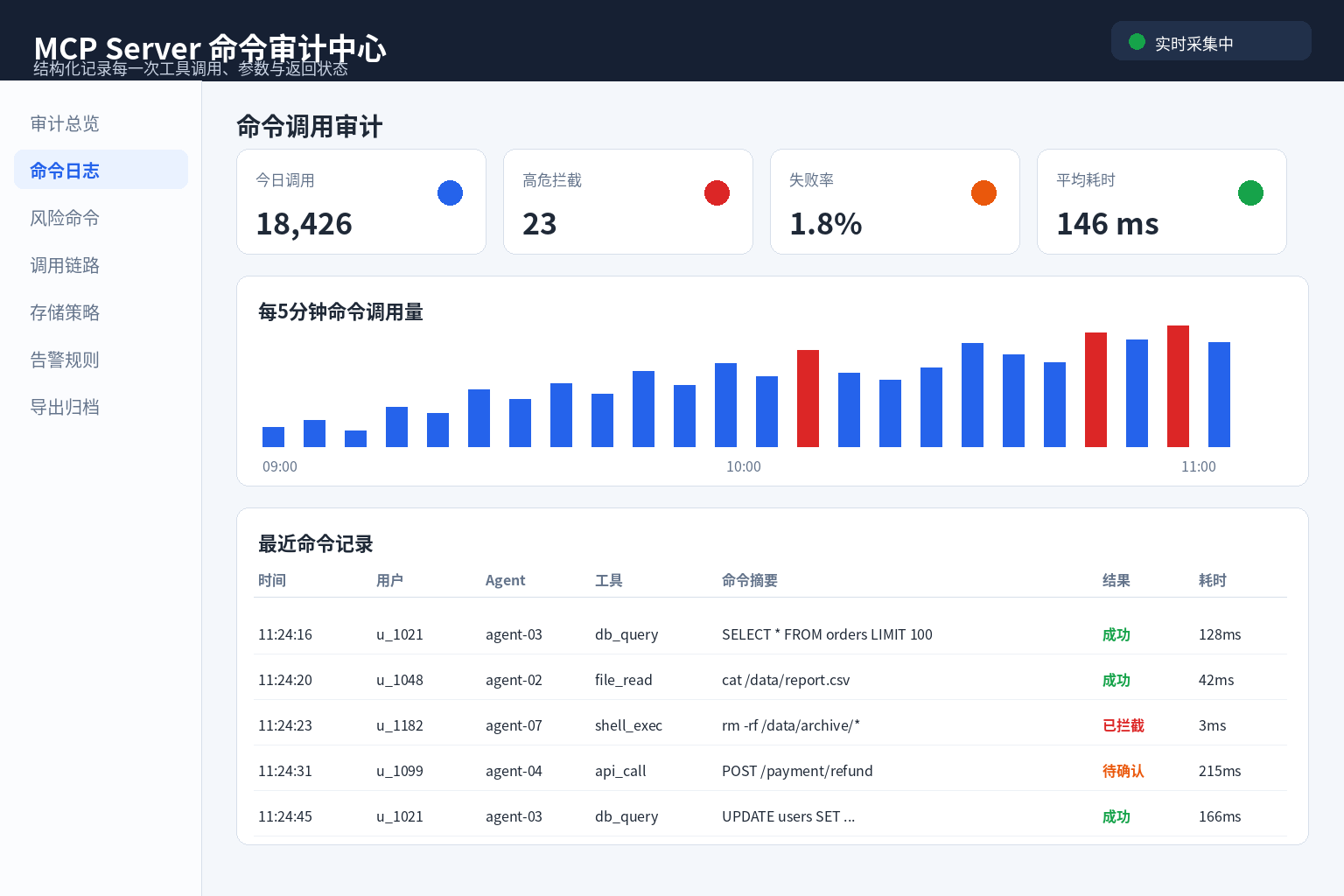The height and width of the screenshot is (896, 1344).
Task: Sort by 结果 column header
Action: (x=1116, y=580)
